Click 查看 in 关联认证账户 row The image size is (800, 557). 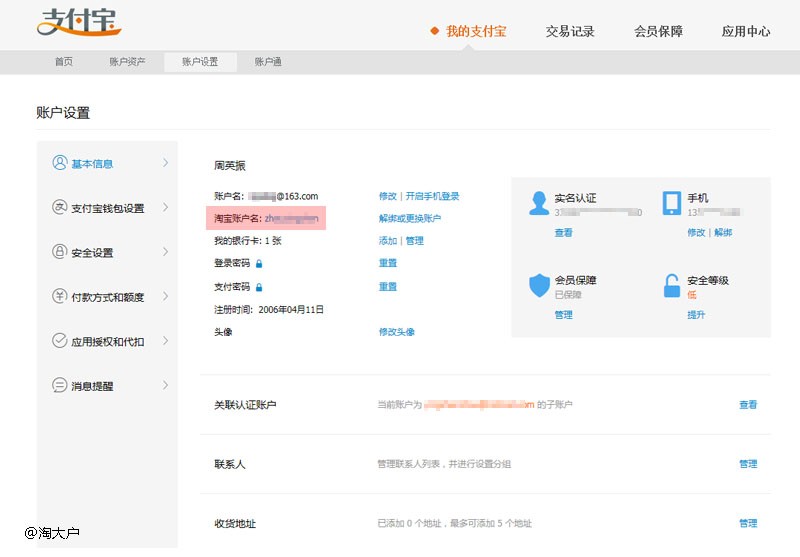click(748, 405)
